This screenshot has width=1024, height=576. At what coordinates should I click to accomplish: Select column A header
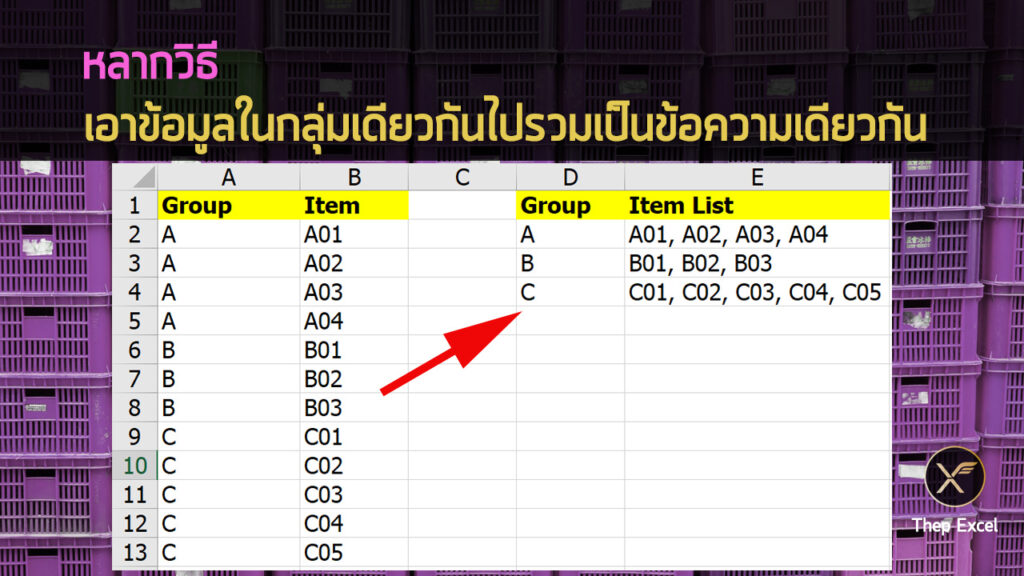[x=228, y=178]
